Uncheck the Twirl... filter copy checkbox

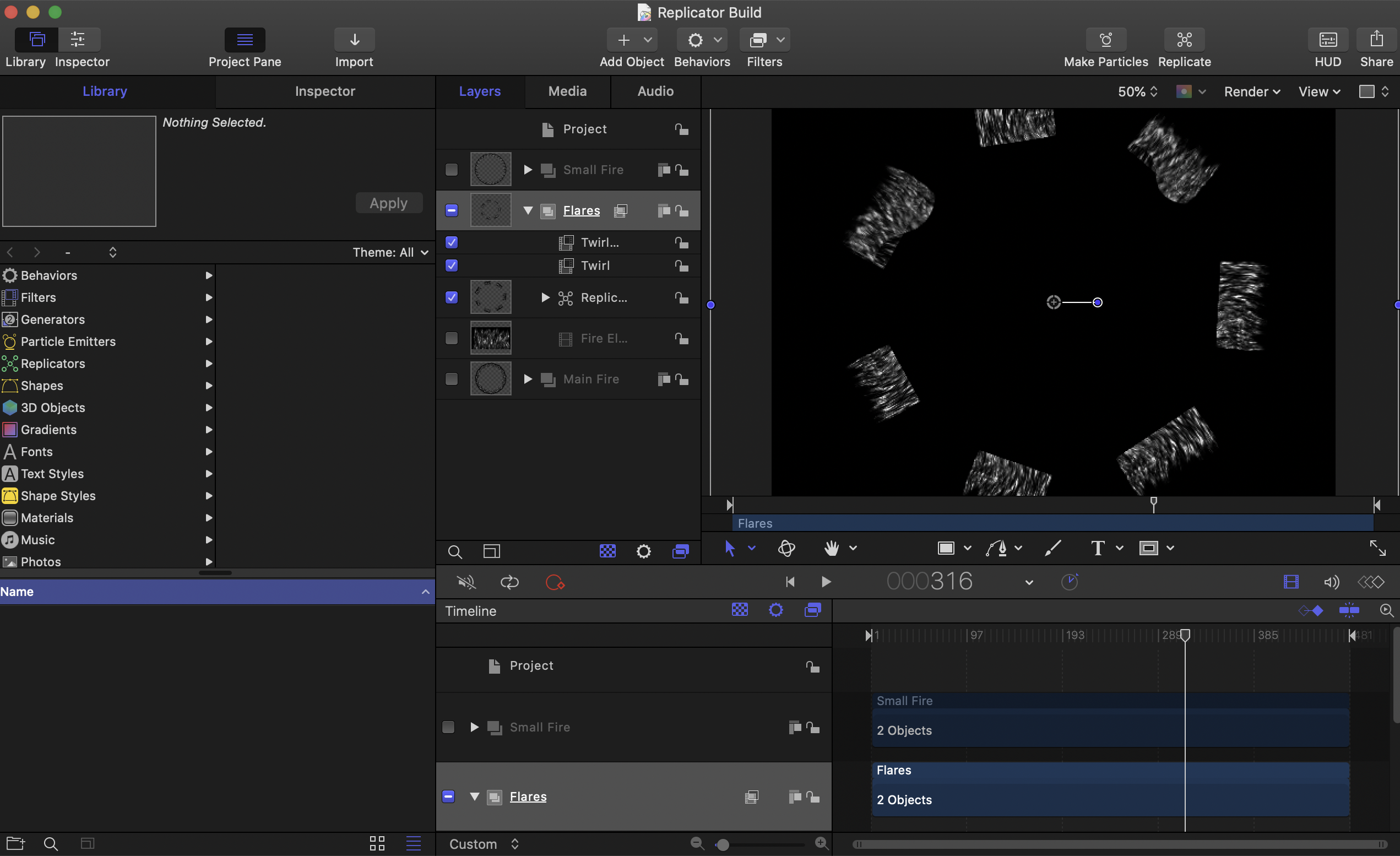(x=451, y=242)
